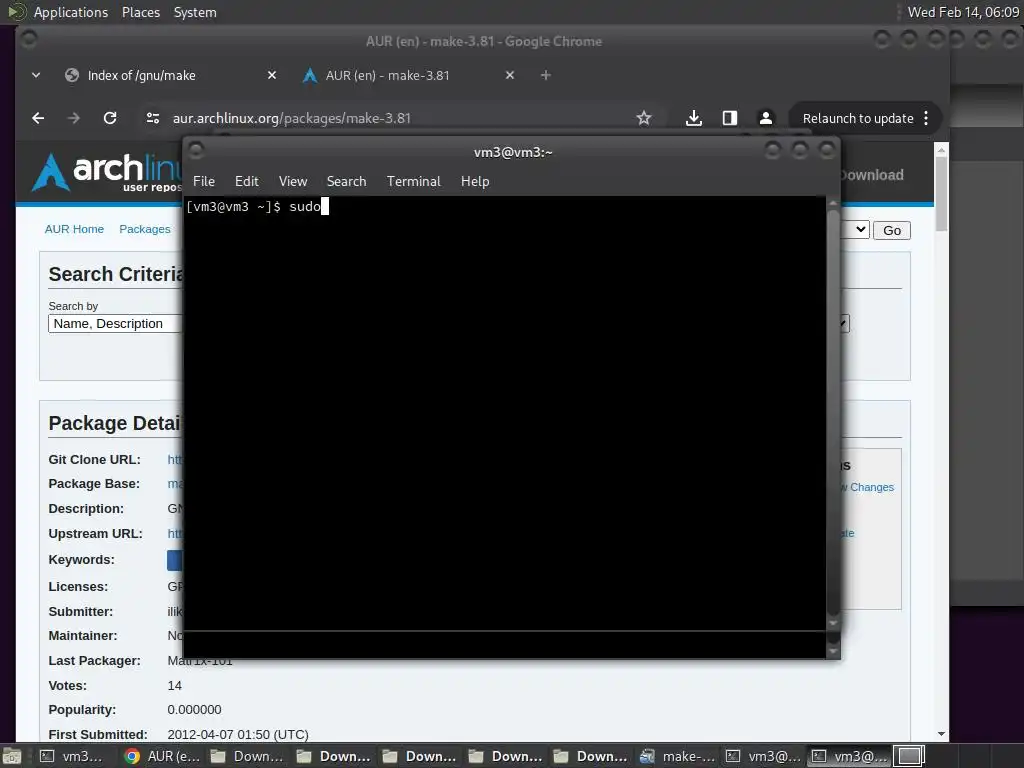Open Chrome downloads icon
The height and width of the screenshot is (768, 1024).
694,118
